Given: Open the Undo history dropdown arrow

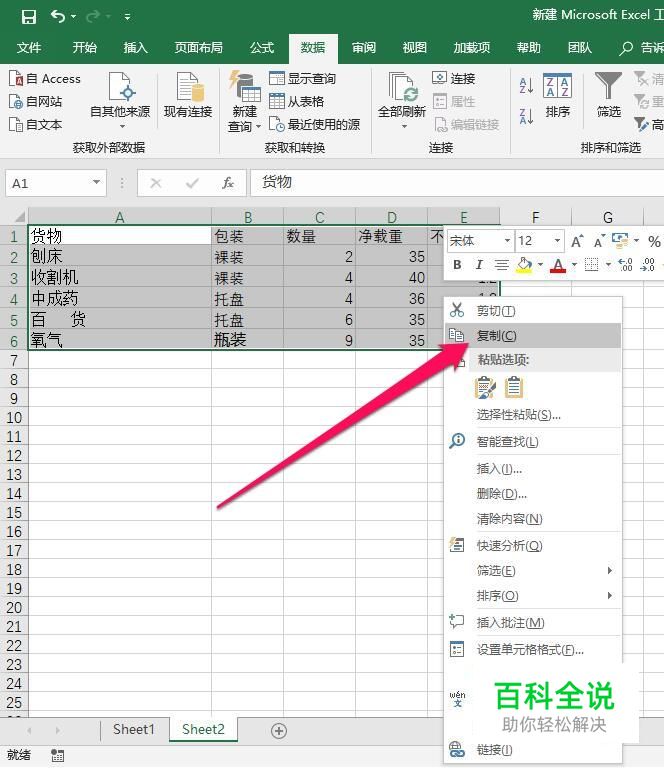Looking at the screenshot, I should [x=73, y=17].
